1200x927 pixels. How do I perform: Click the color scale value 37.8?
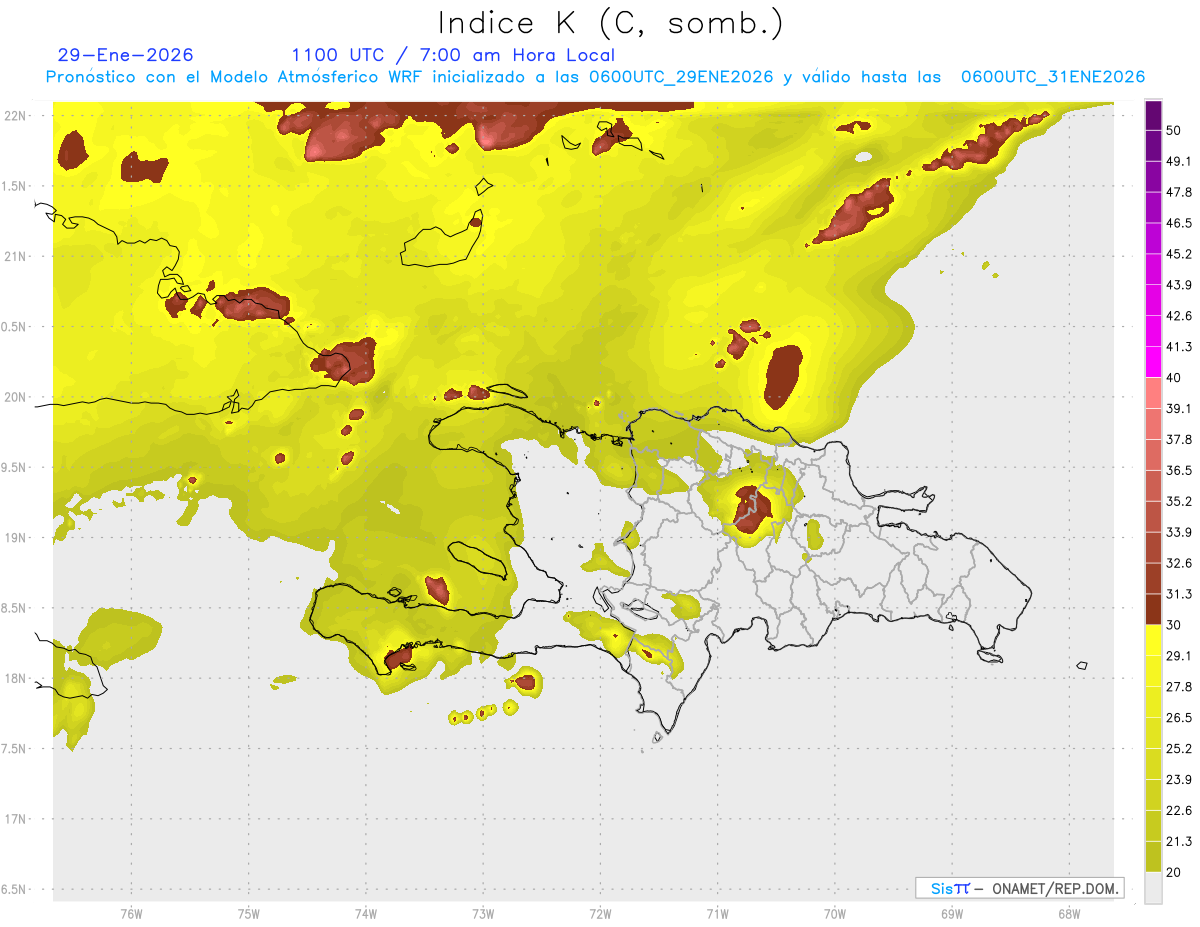coord(1179,439)
